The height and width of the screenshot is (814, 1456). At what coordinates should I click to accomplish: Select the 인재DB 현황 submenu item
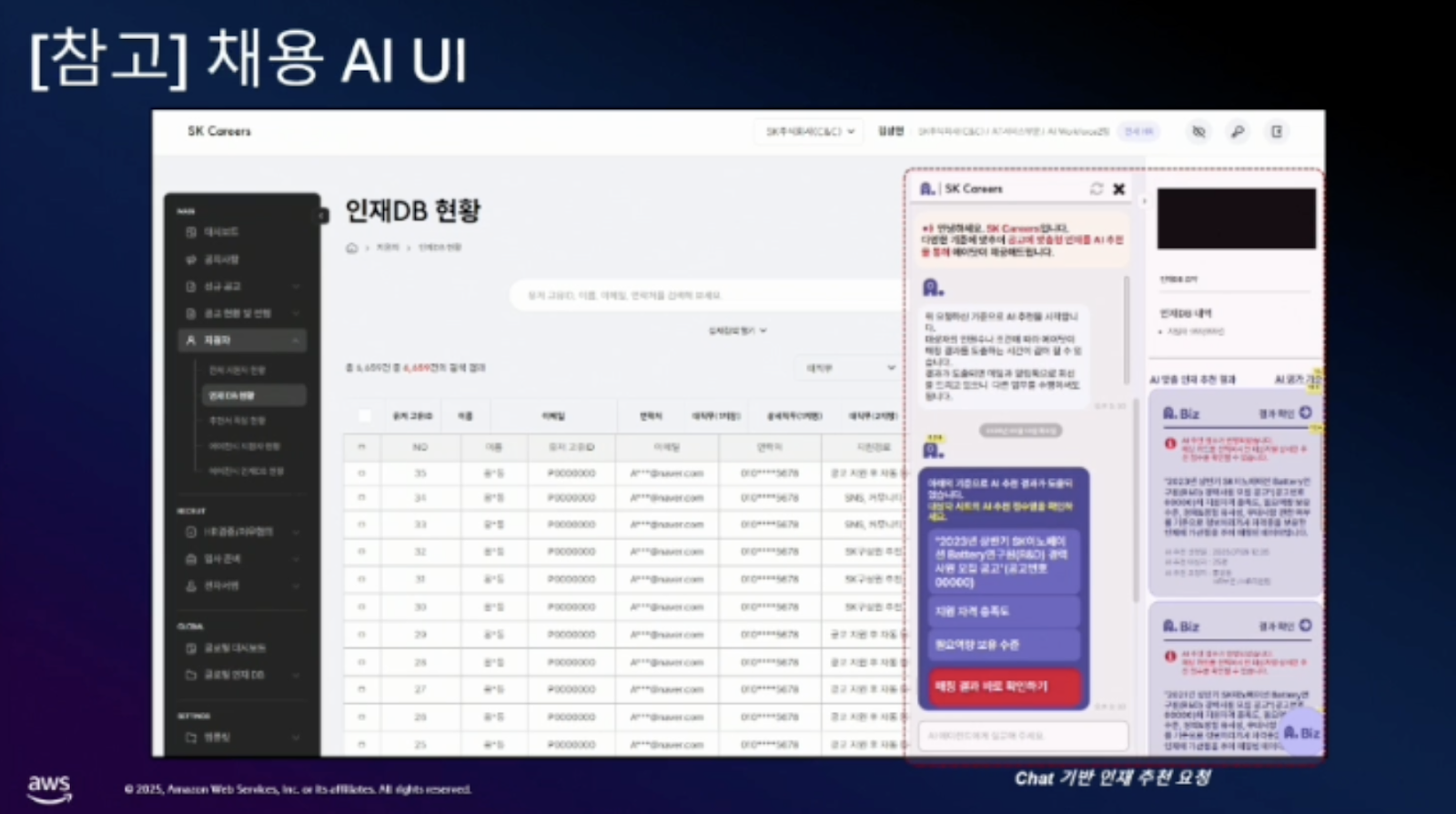tap(254, 395)
